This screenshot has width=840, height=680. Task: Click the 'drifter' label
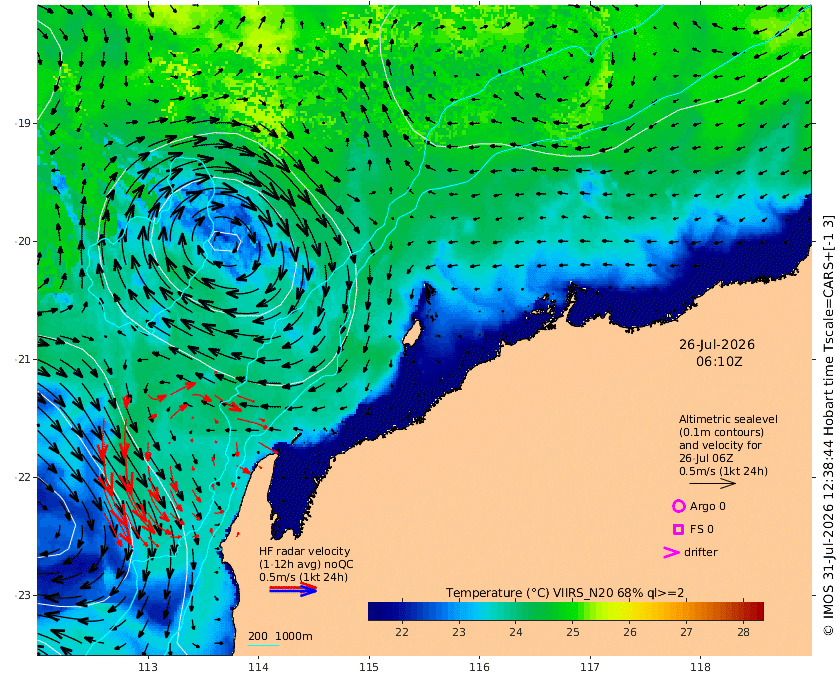(x=701, y=552)
